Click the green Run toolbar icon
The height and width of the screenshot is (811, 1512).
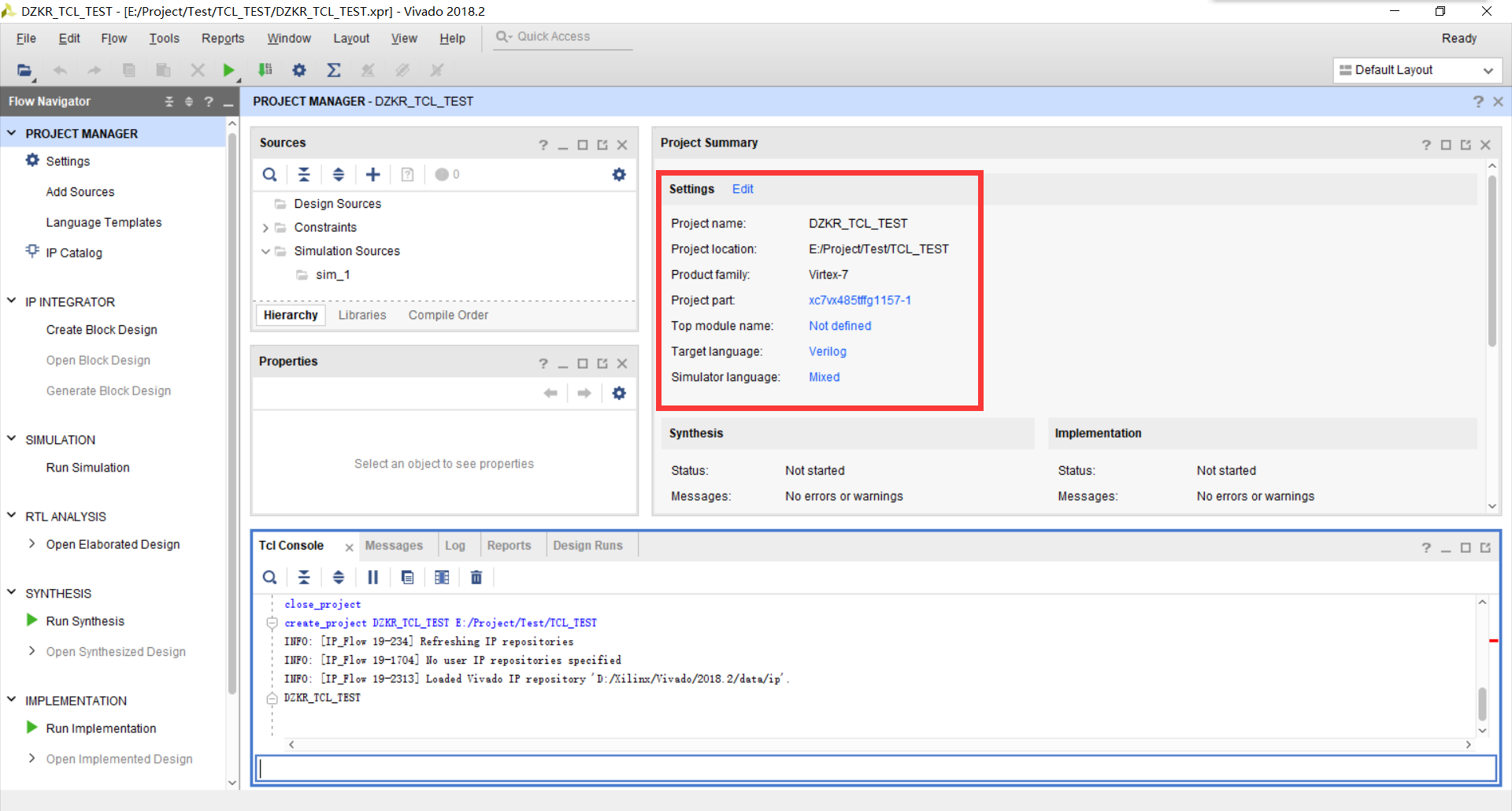coord(228,70)
